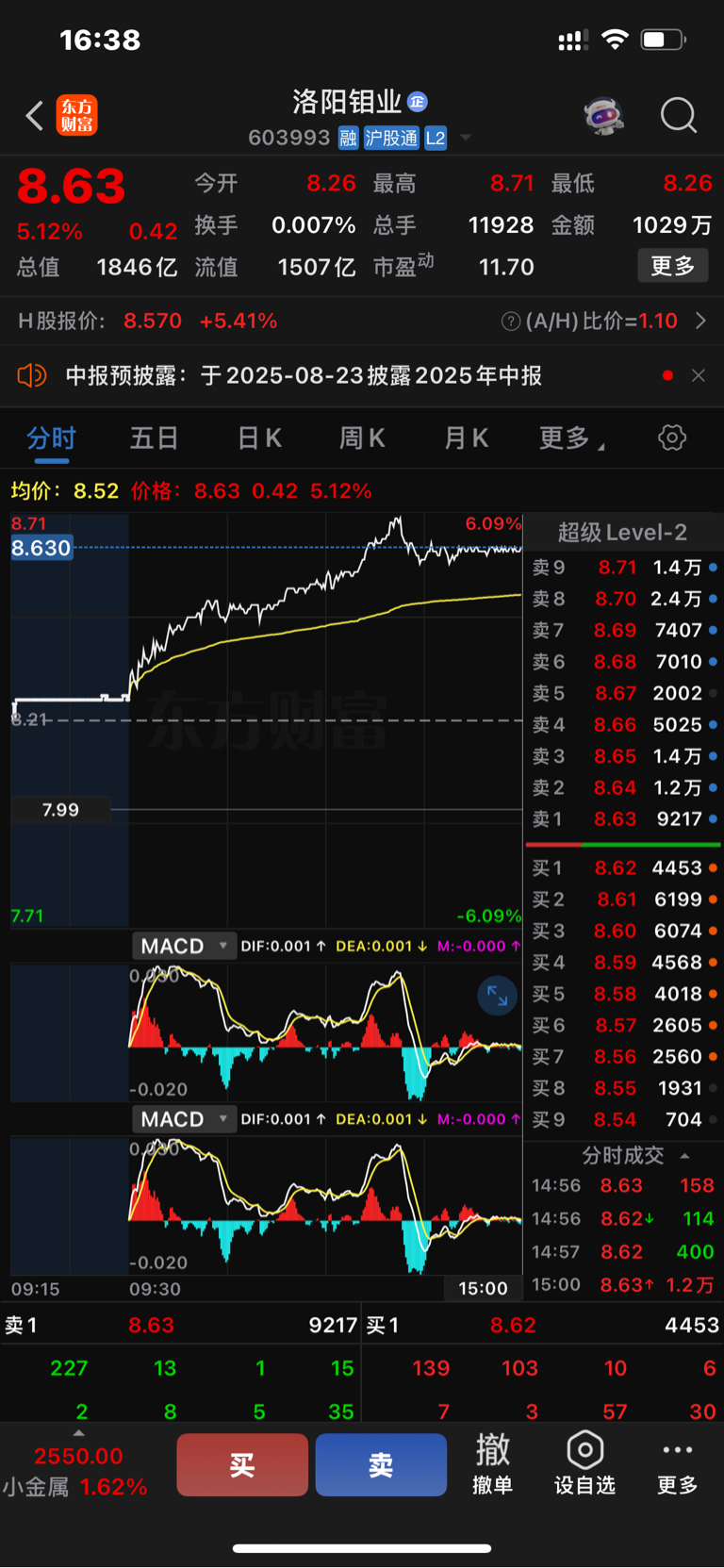
Task: Open the 买1 8.62 queue summary row
Action: tap(543, 1325)
